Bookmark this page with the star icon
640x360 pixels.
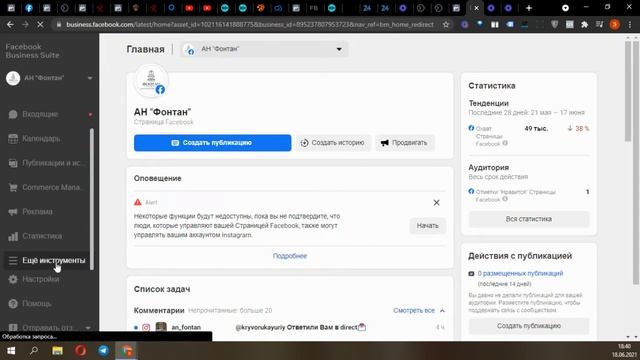pos(446,24)
